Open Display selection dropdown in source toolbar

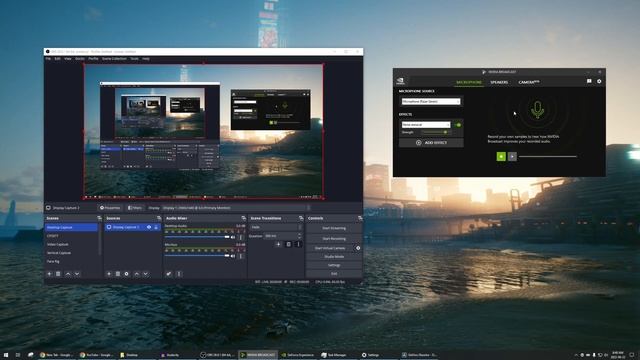pos(237,208)
